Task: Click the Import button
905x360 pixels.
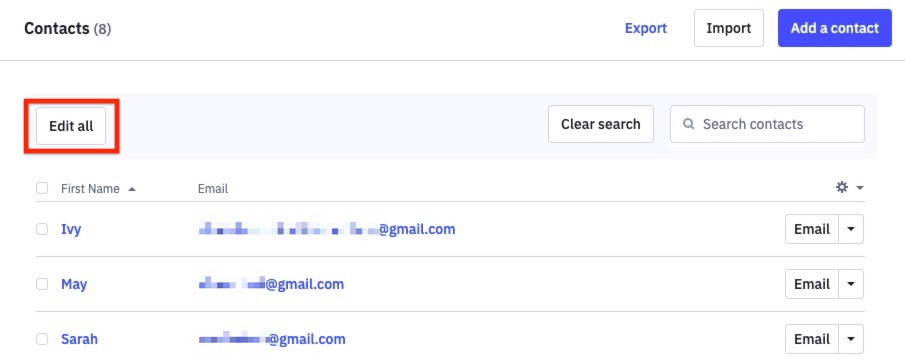Action: click(728, 28)
